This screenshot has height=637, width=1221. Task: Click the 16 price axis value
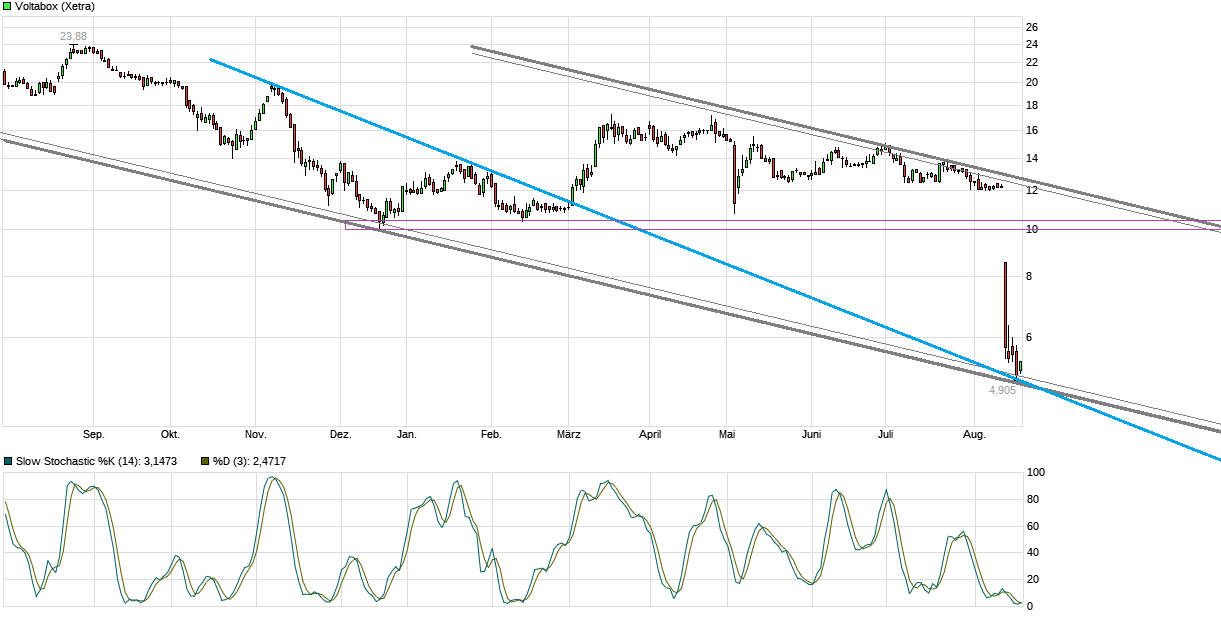(x=1033, y=130)
